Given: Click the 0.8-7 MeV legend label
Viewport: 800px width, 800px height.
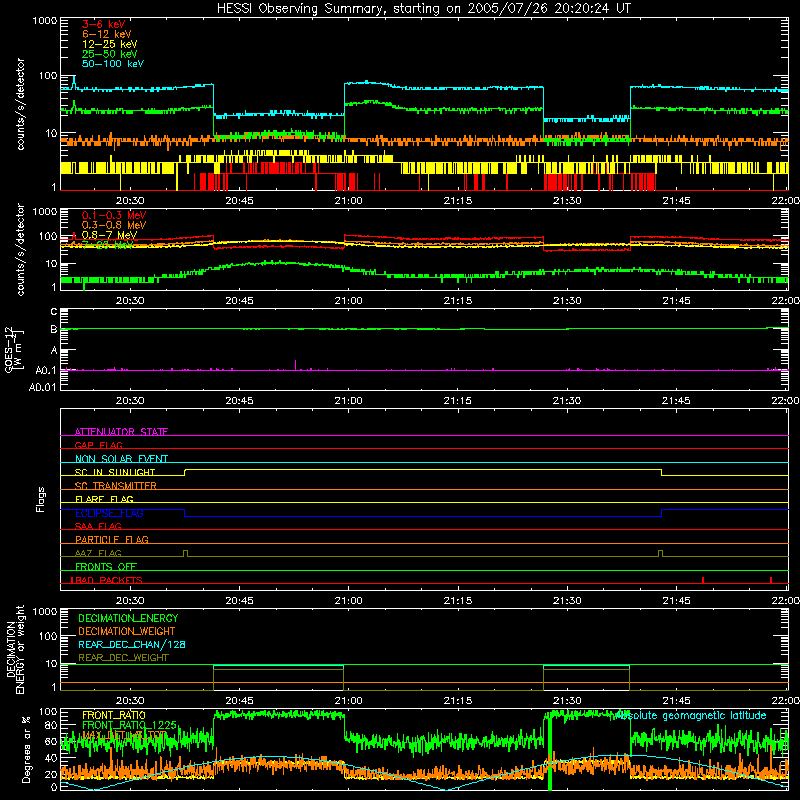Looking at the screenshot, I should click(109, 235).
